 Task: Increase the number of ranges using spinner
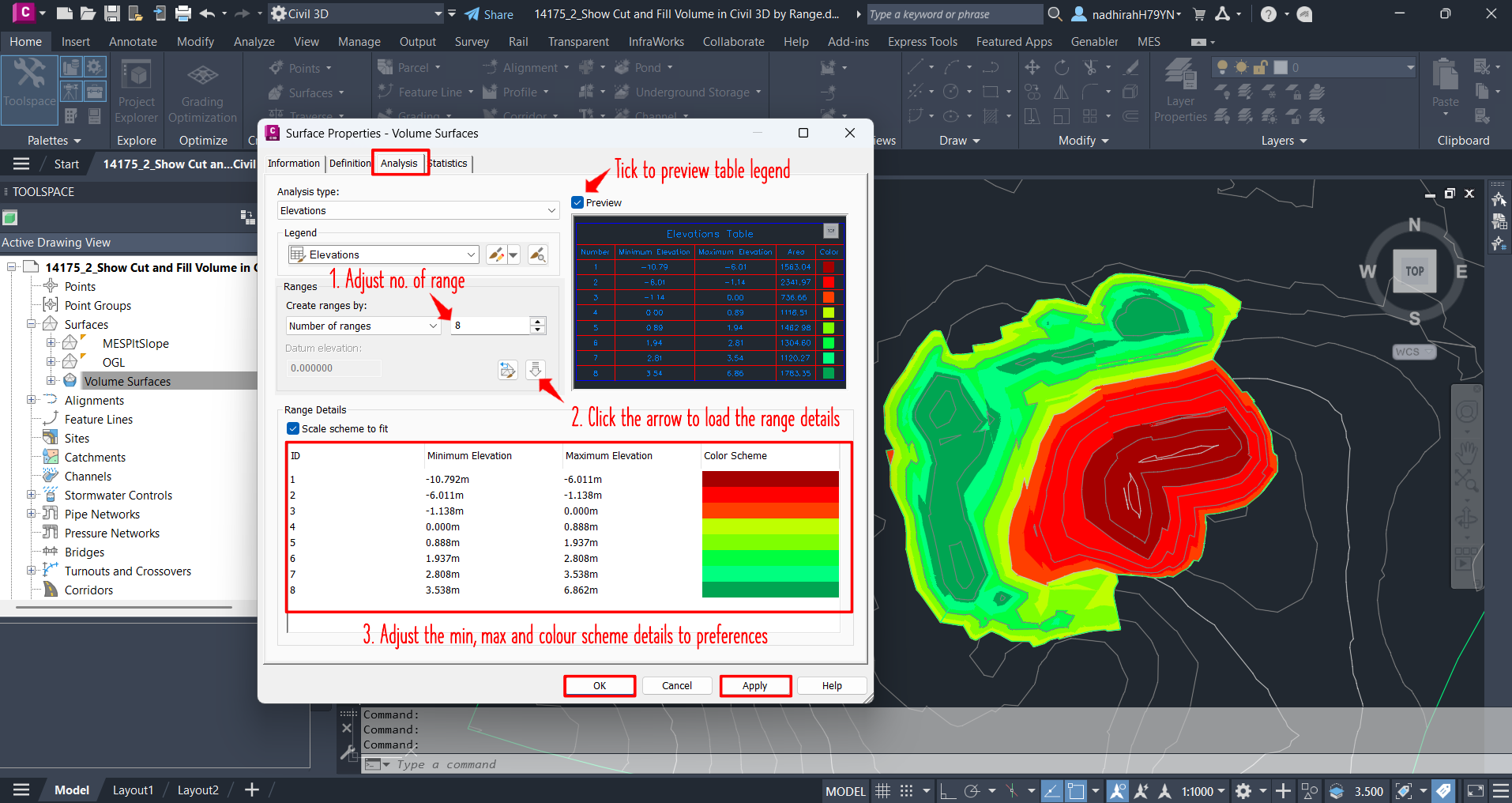point(538,322)
